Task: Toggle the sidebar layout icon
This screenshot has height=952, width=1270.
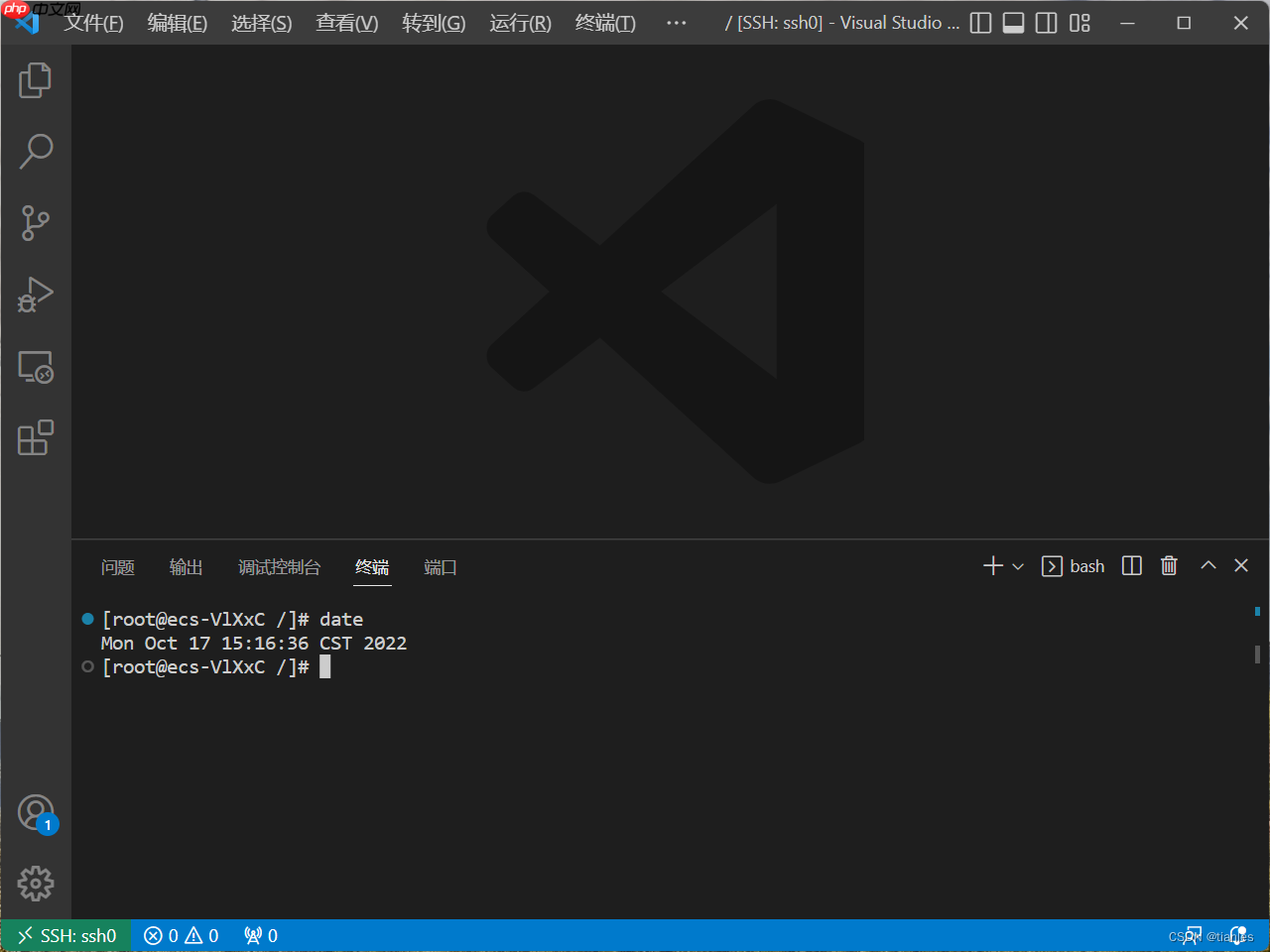Action: [980, 22]
